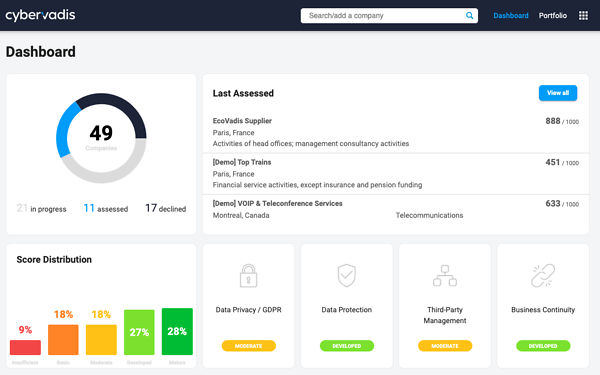Click the search magnifier icon
Image resolution: width=600 pixels, height=375 pixels.
pos(469,16)
